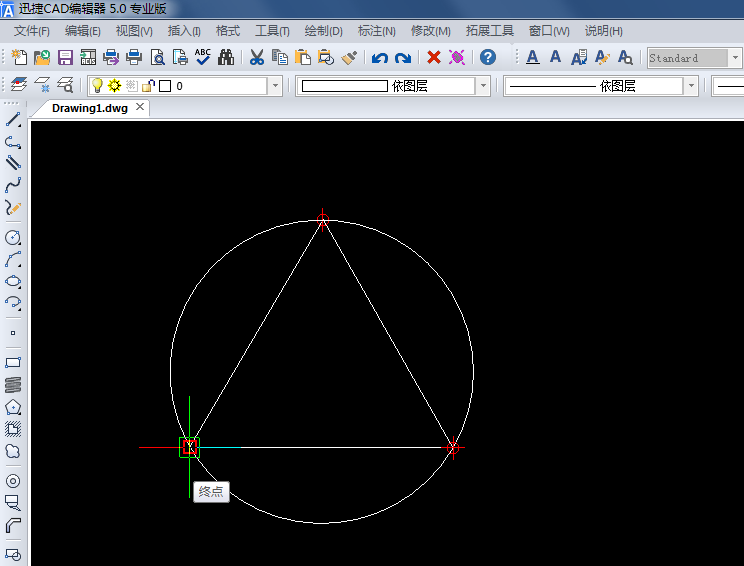Select the Polygon drawing tool
Screen dimensions: 744x566
click(13, 407)
